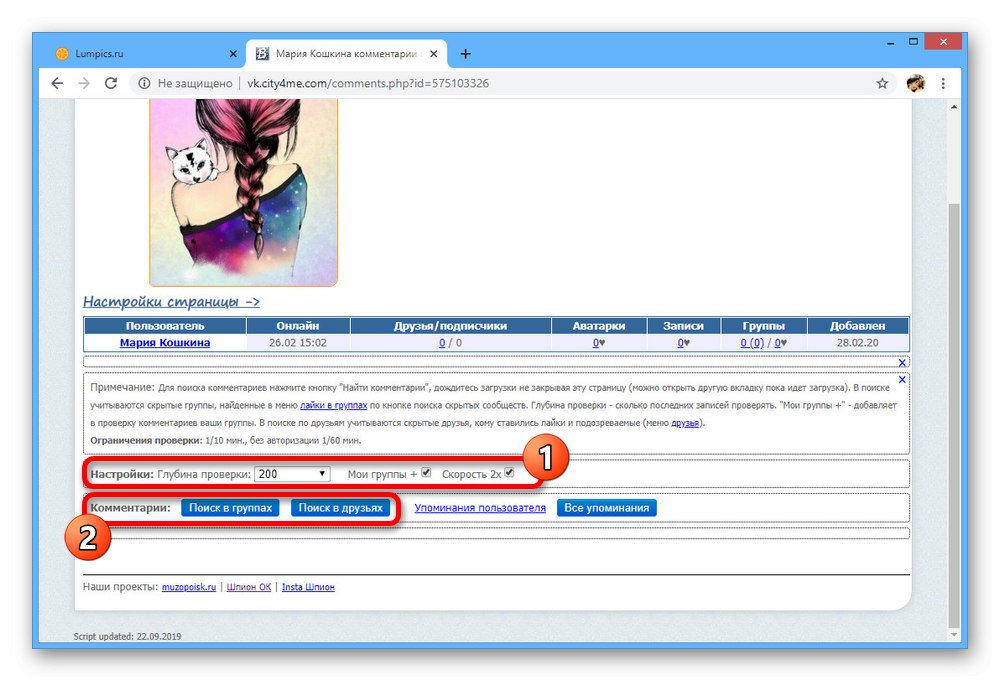This screenshot has width=1000, height=681.
Task: Click the Записи '0♥' link
Action: click(x=684, y=342)
